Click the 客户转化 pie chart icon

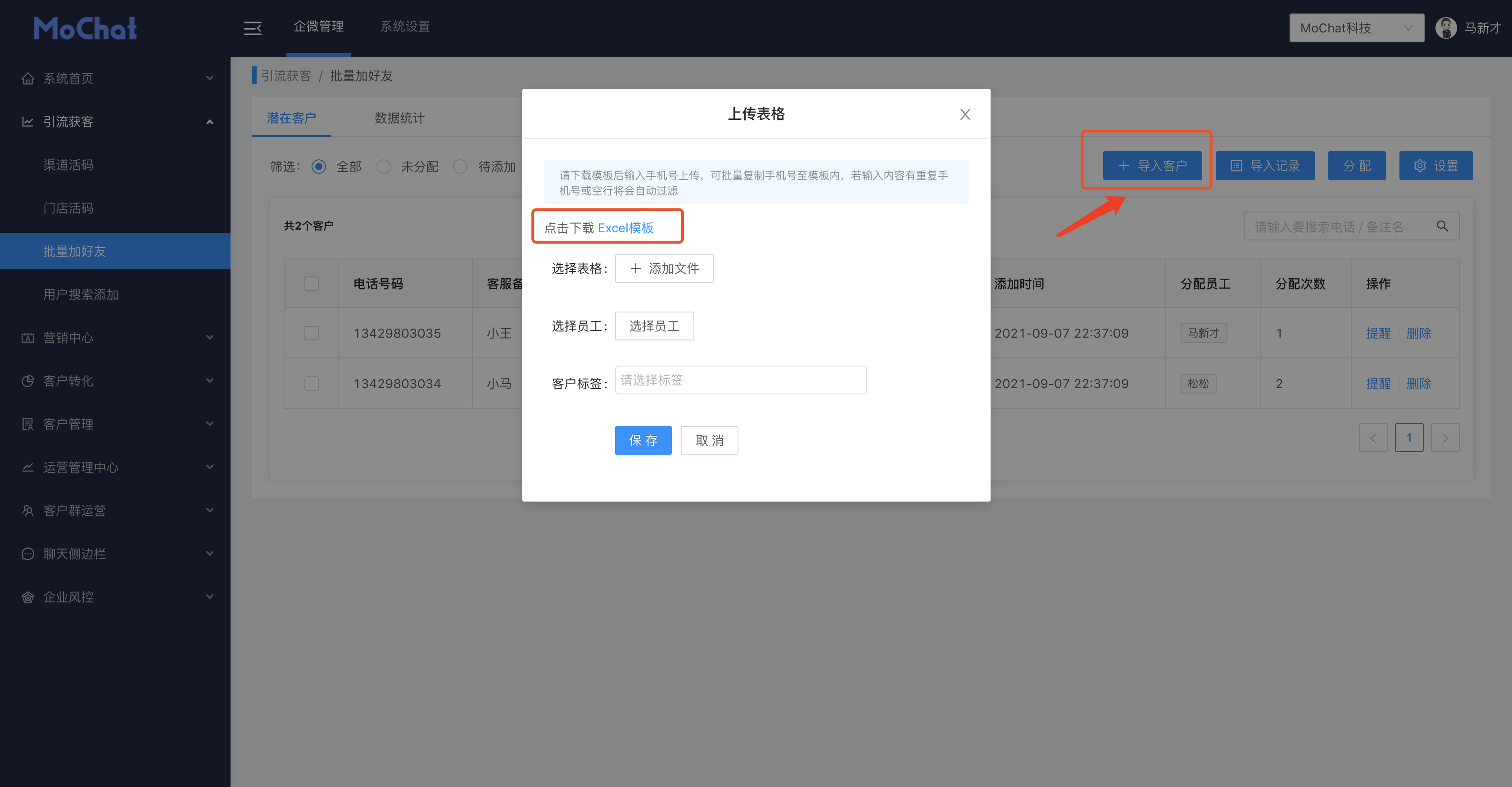click(x=27, y=381)
